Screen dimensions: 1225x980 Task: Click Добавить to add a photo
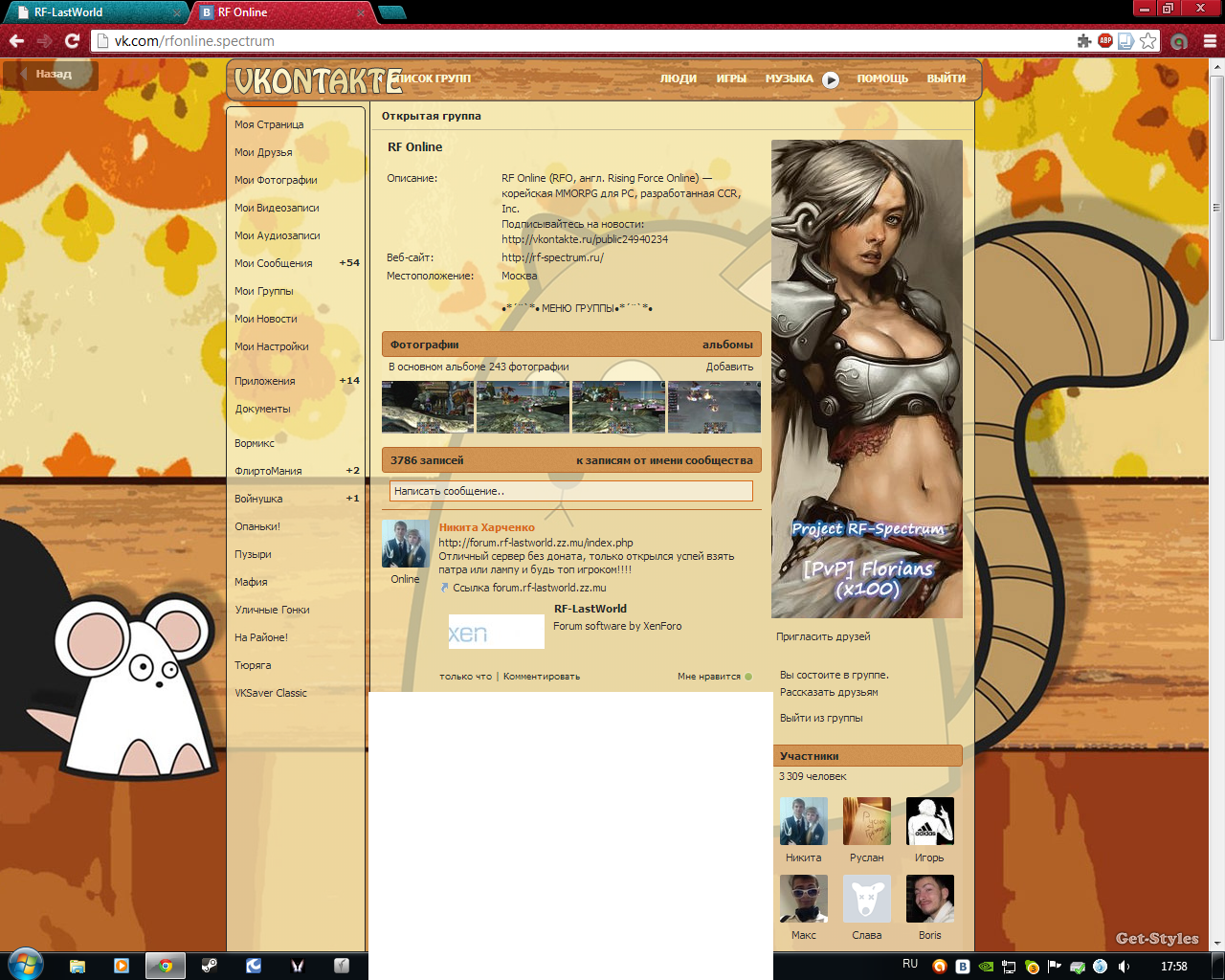tap(729, 367)
